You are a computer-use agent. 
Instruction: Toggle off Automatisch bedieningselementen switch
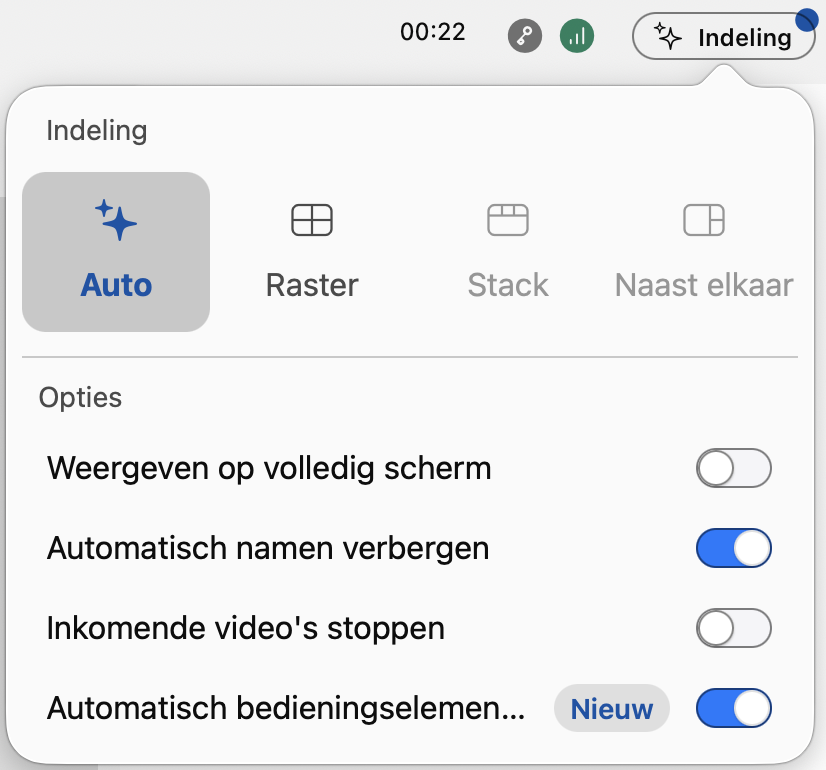tap(734, 708)
